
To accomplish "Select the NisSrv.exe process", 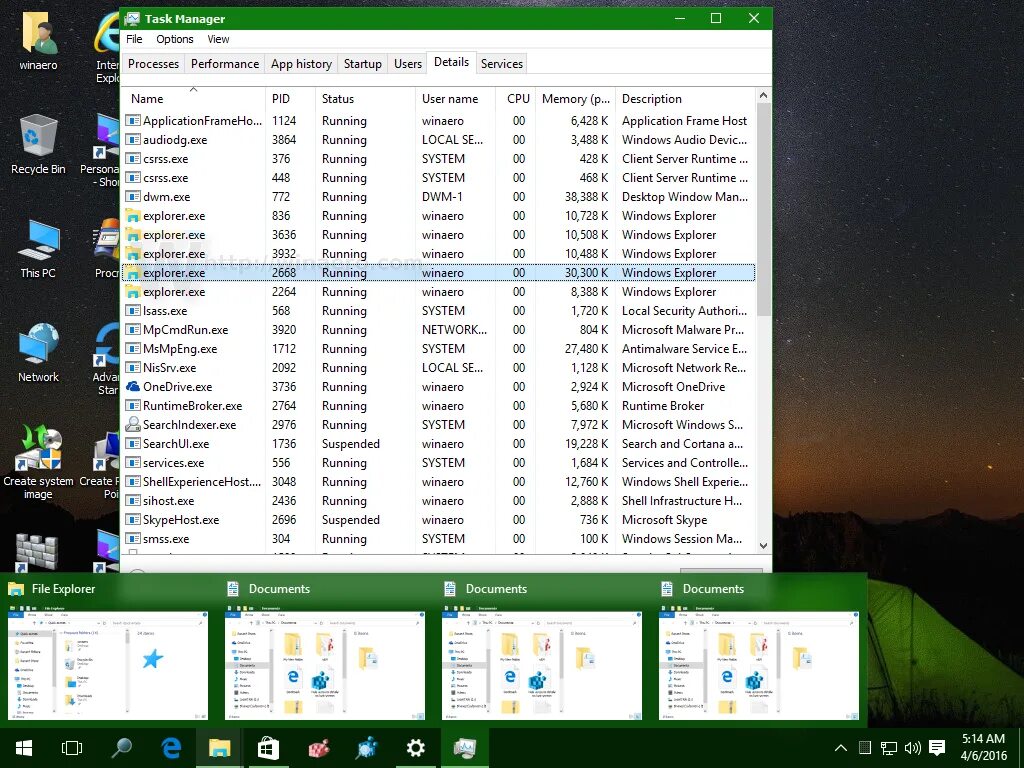I will pyautogui.click(x=438, y=368).
